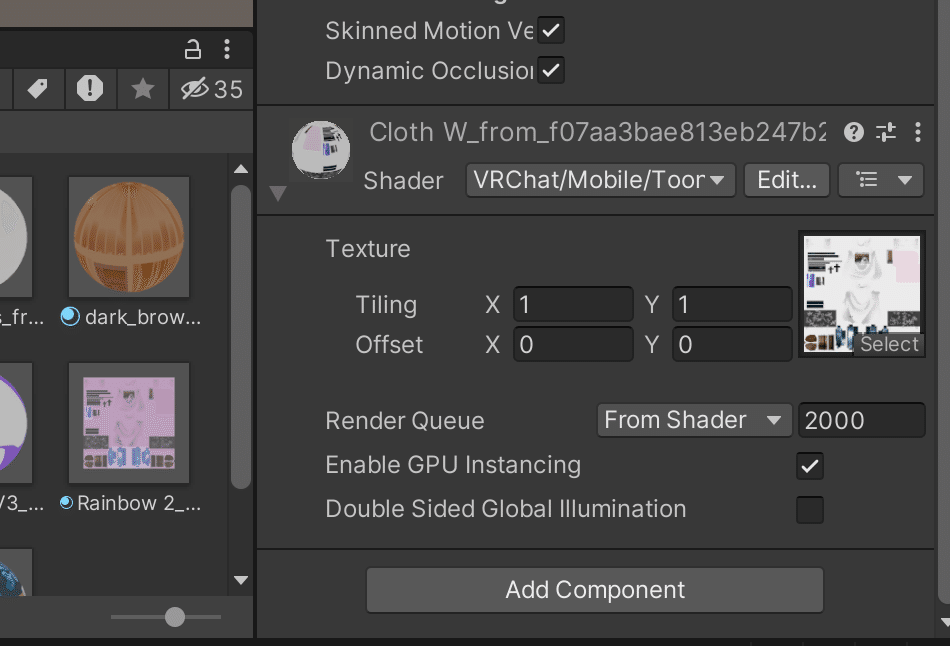Open the material component three-dot menu
The height and width of the screenshot is (646, 950).
[x=918, y=132]
